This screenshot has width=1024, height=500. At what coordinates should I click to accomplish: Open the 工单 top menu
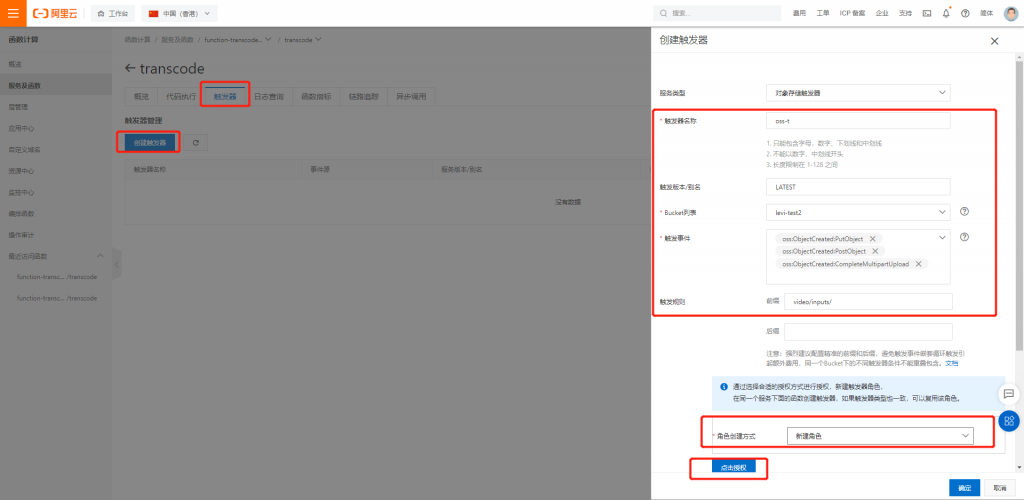pos(823,13)
